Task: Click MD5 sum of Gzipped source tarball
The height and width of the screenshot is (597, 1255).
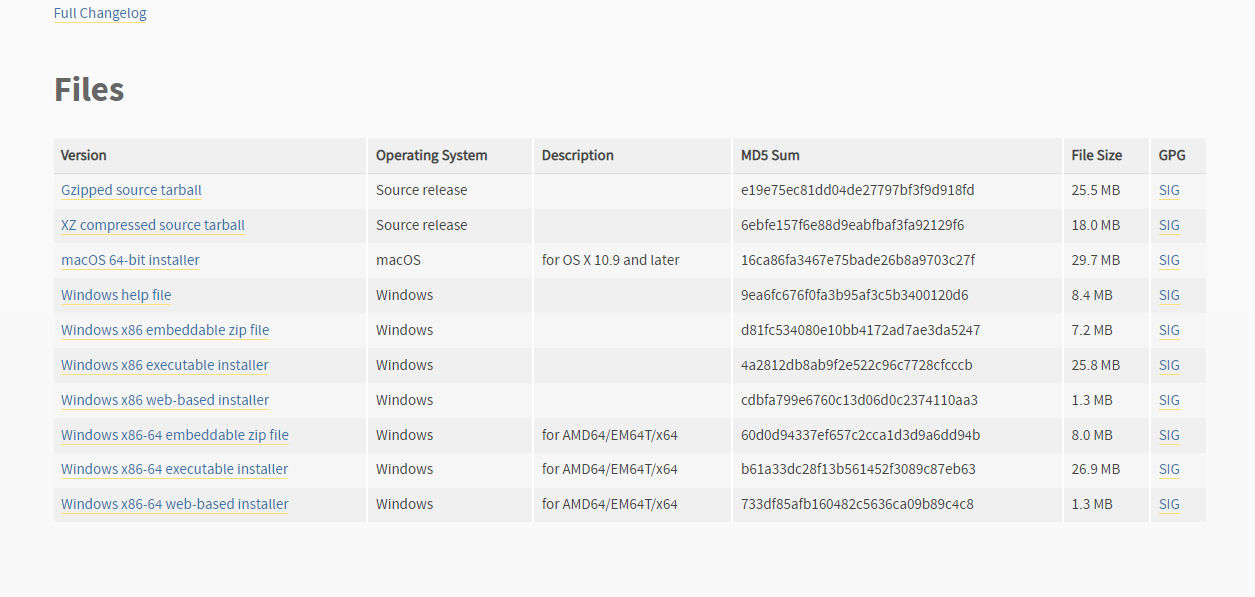Action: point(857,190)
